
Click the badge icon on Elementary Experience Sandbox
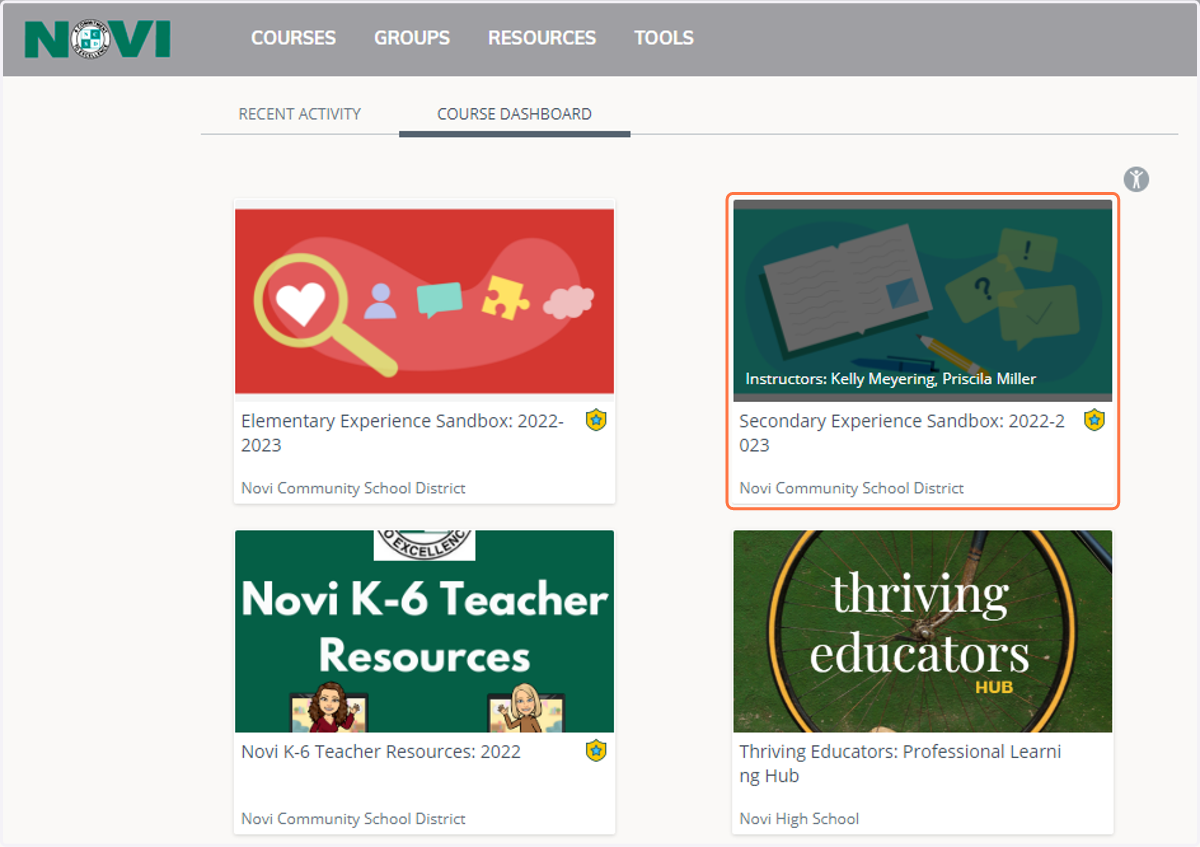pyautogui.click(x=596, y=420)
